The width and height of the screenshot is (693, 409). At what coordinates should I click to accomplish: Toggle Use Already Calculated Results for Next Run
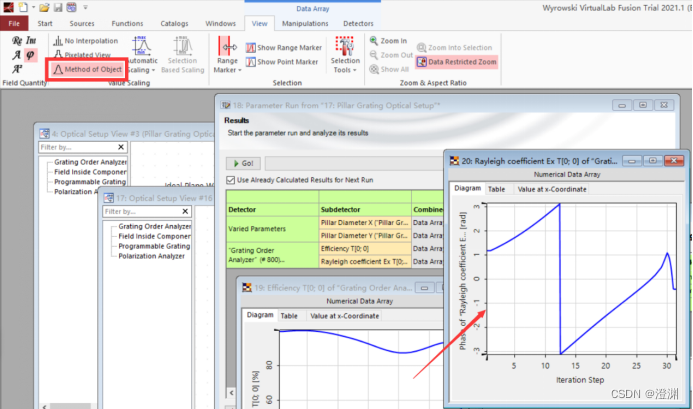(x=230, y=180)
